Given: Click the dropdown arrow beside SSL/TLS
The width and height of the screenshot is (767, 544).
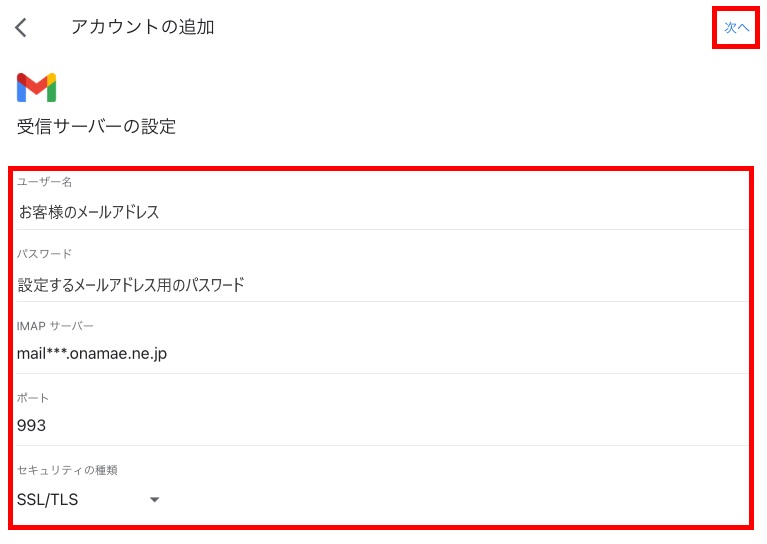Looking at the screenshot, I should pos(155,500).
